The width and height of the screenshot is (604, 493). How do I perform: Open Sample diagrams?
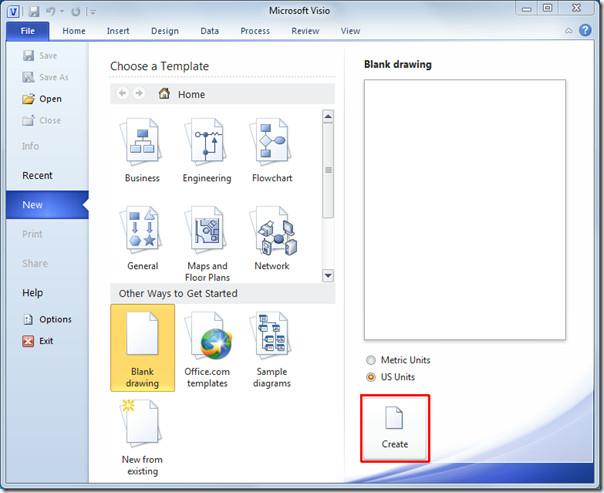coord(272,350)
